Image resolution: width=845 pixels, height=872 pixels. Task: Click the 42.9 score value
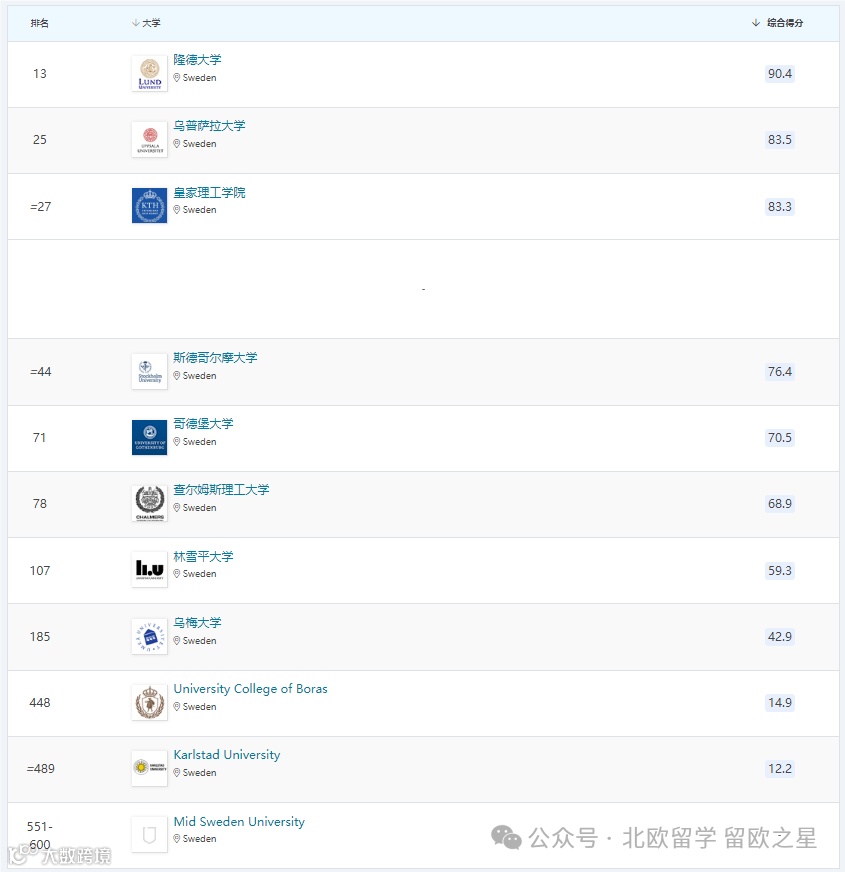coord(779,636)
